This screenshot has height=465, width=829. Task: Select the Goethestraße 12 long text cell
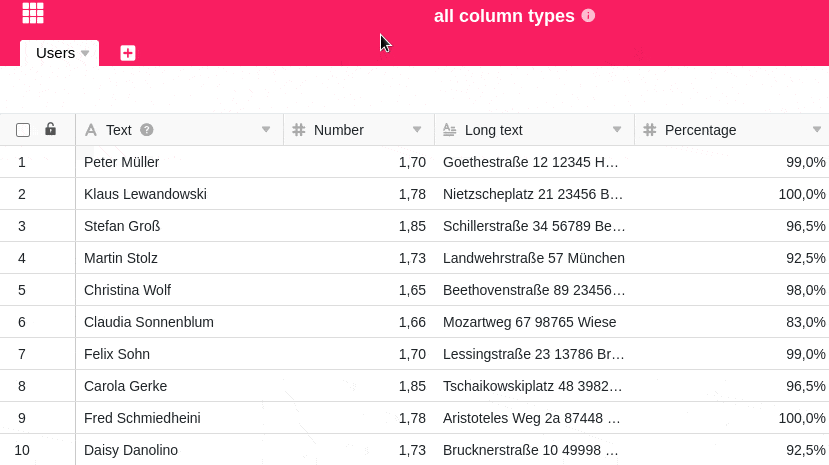(x=533, y=162)
